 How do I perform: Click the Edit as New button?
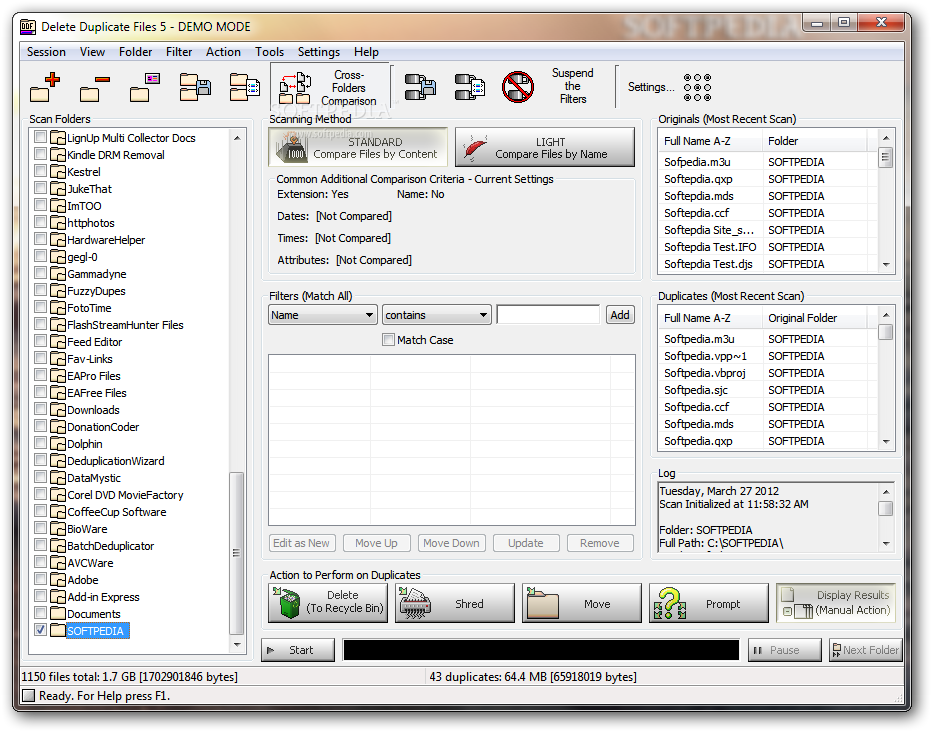[301, 543]
